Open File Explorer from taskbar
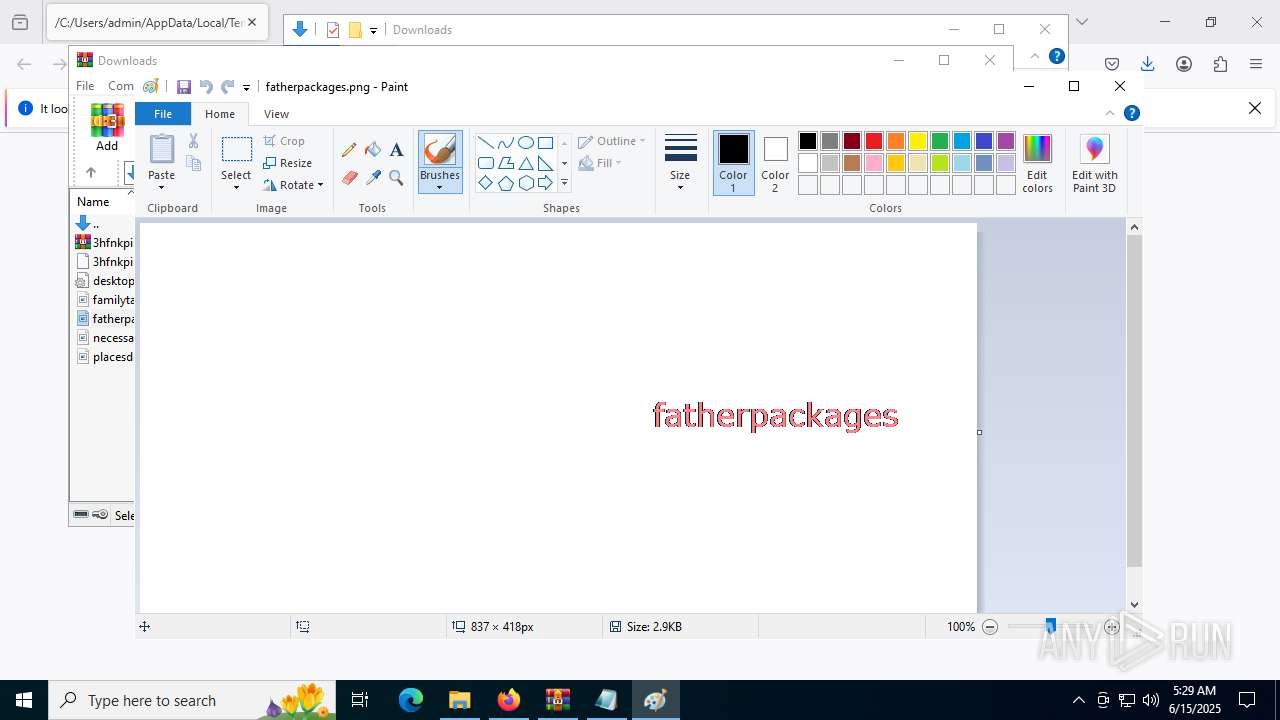Screen dimensions: 1280x720 [459, 700]
